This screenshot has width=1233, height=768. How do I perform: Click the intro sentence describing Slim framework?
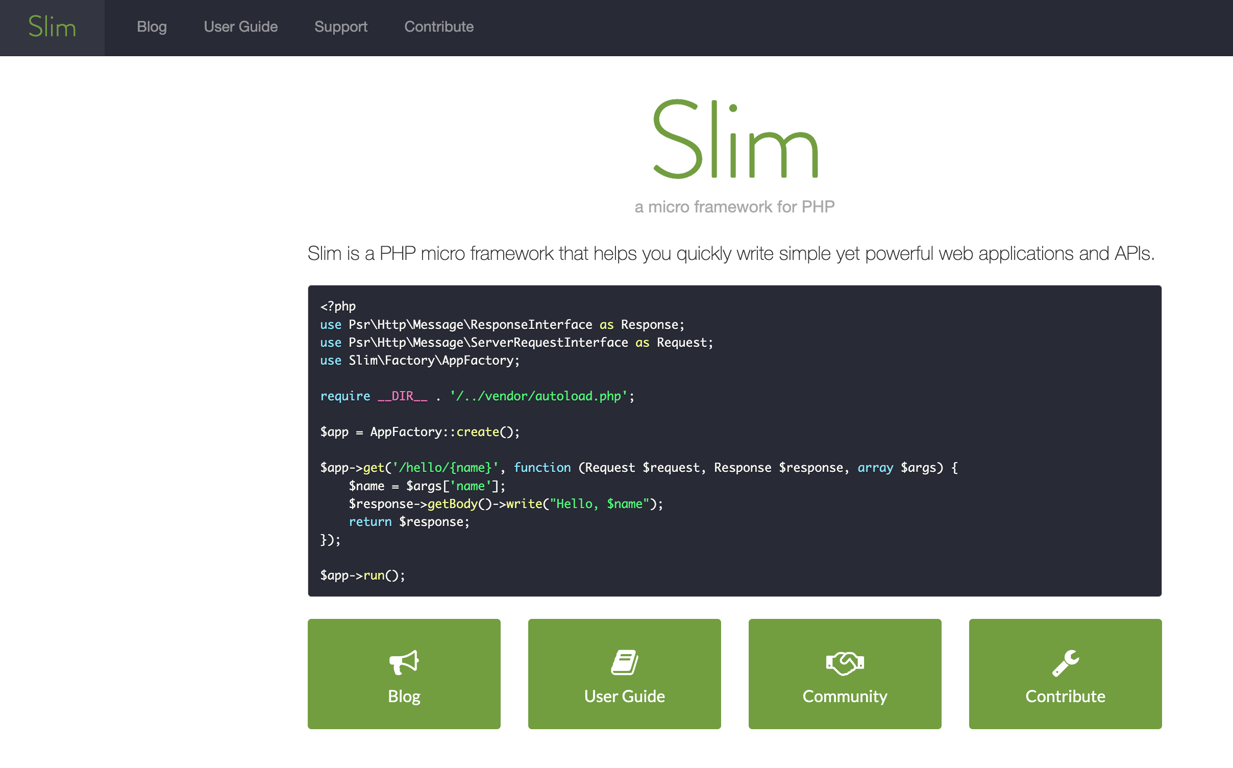coord(731,253)
